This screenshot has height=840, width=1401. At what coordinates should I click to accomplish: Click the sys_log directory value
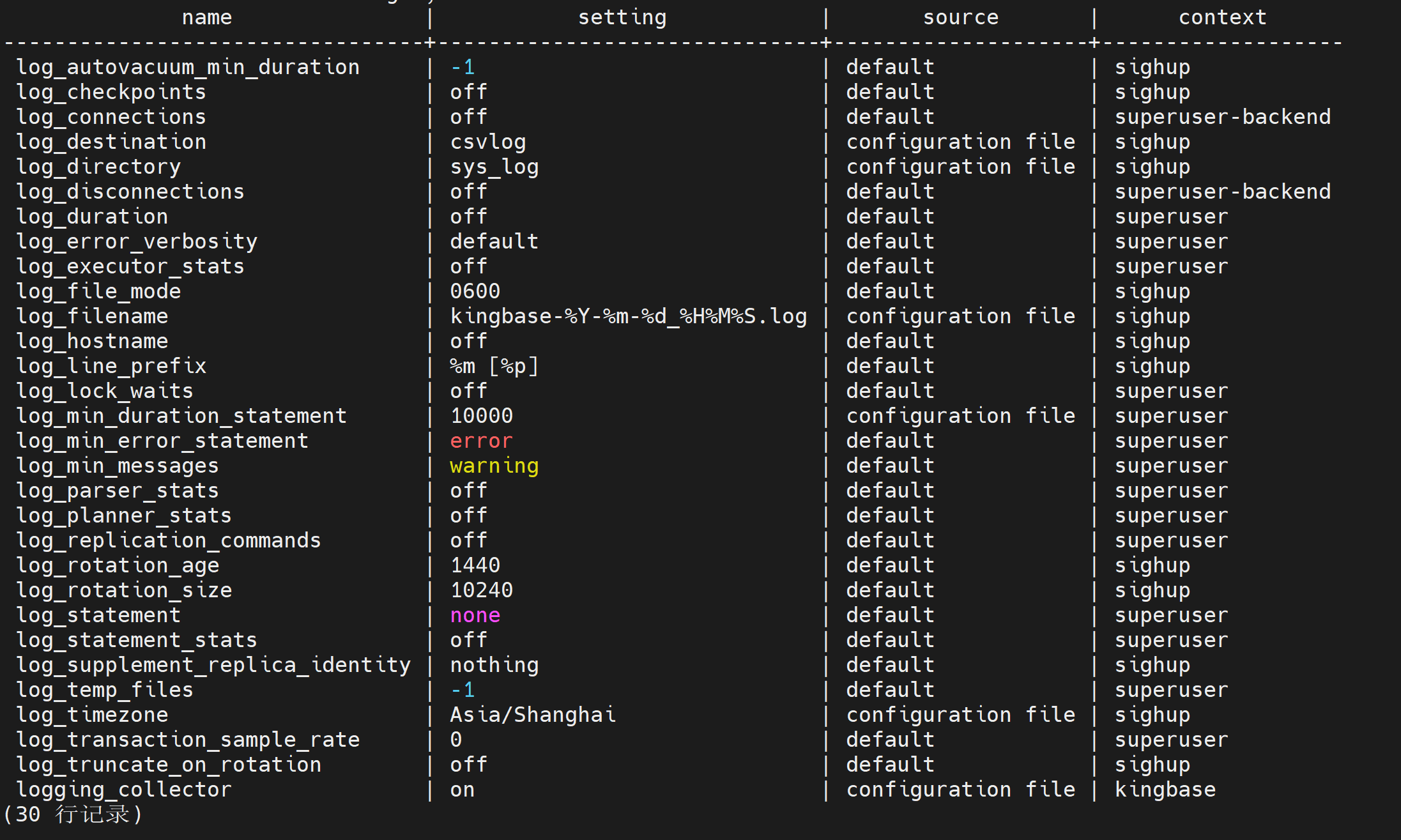point(494,167)
